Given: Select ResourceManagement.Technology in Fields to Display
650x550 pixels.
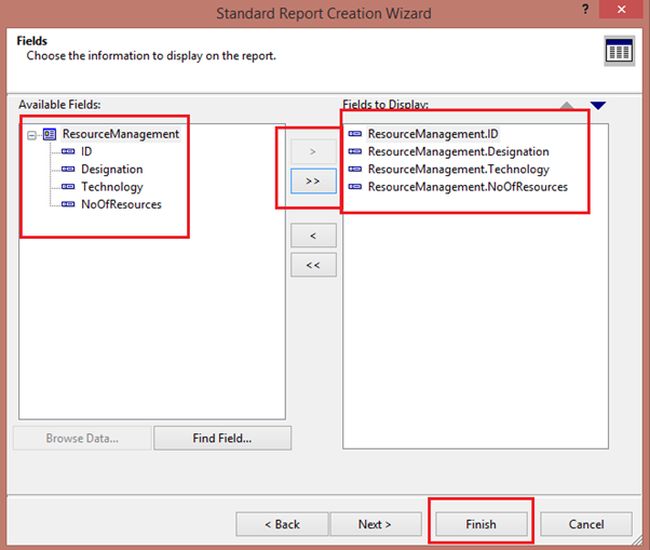Looking at the screenshot, I should click(x=458, y=170).
